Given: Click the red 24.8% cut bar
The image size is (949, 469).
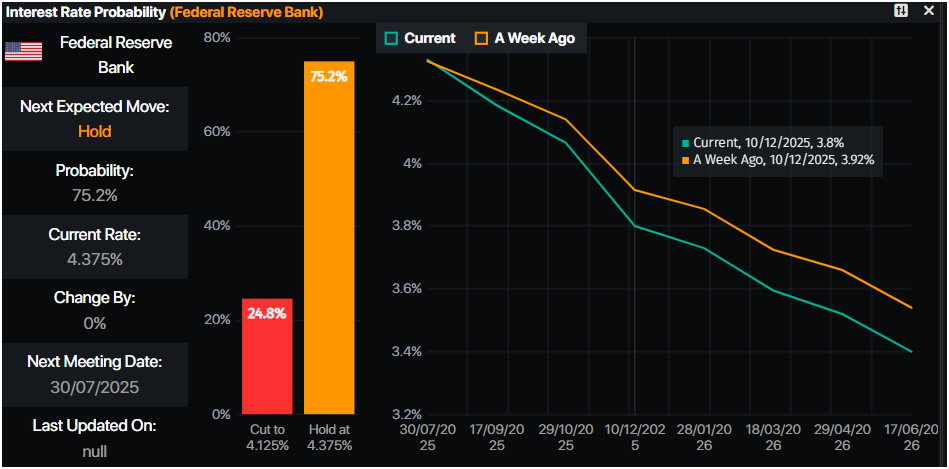Looking at the screenshot, I should coord(267,356).
